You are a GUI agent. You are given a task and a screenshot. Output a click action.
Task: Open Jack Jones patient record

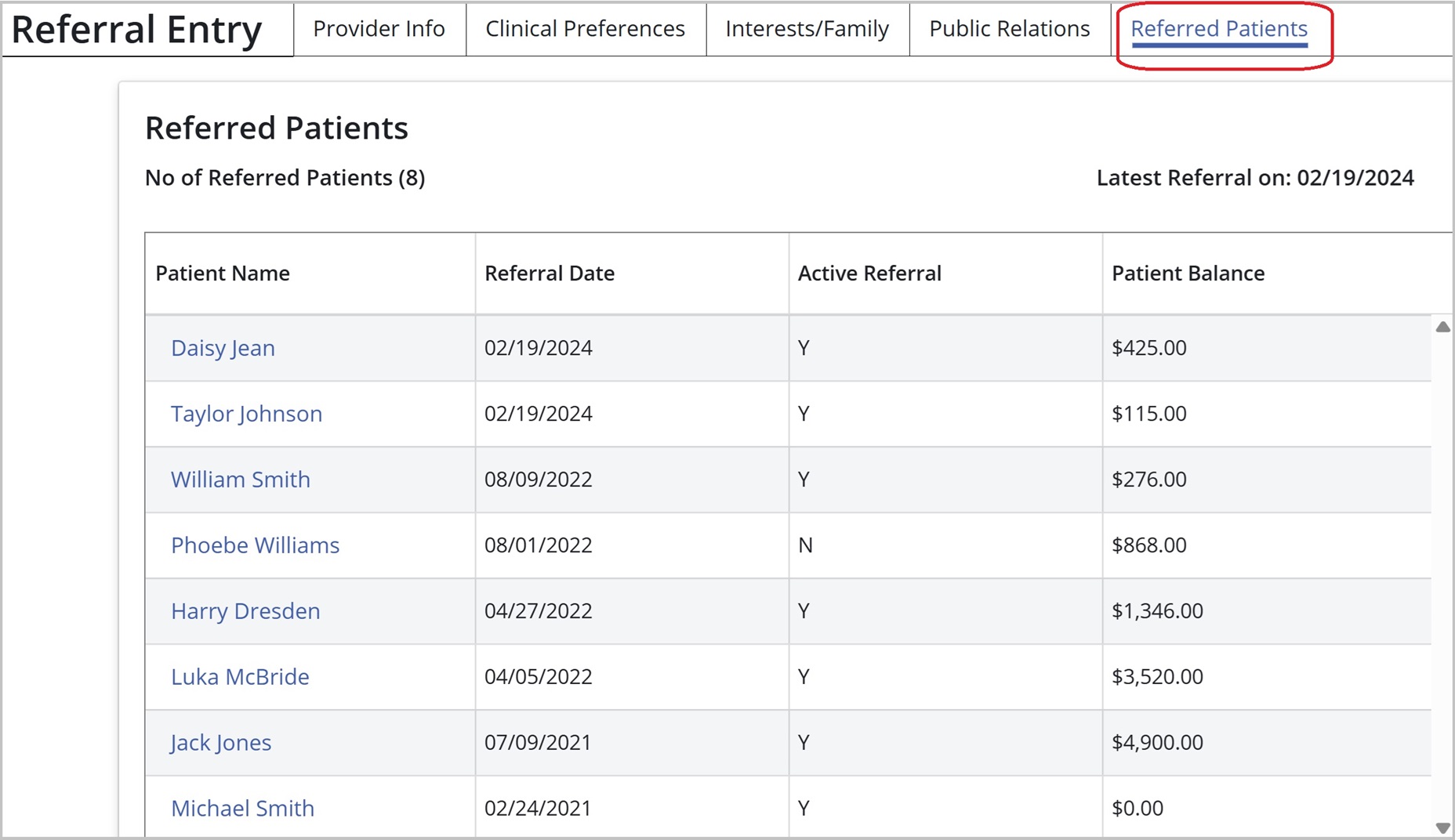point(221,743)
